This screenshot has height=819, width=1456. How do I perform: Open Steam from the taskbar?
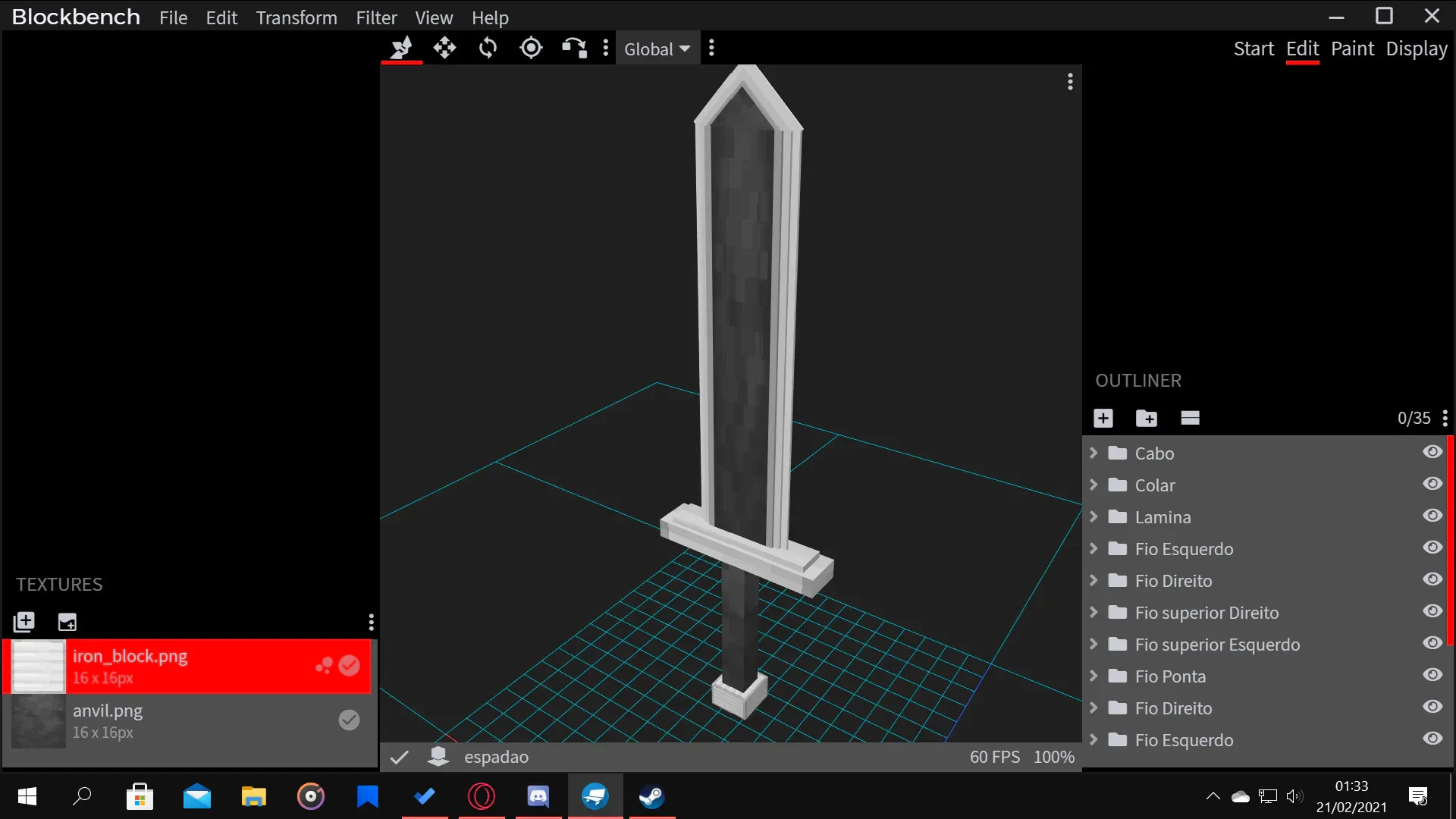tap(652, 796)
